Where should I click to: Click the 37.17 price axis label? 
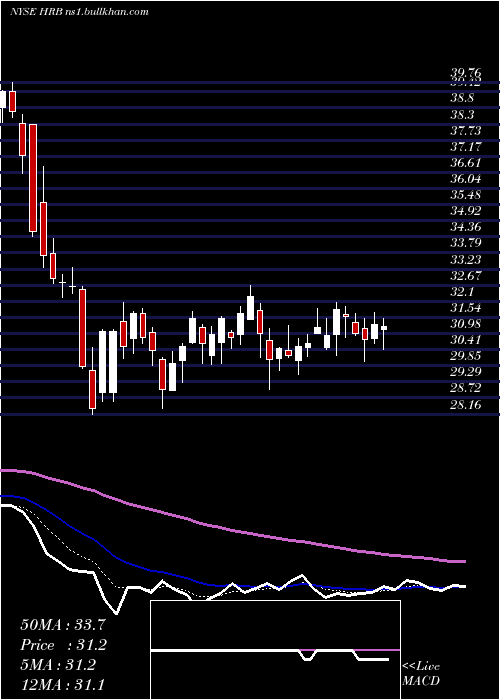[466, 146]
